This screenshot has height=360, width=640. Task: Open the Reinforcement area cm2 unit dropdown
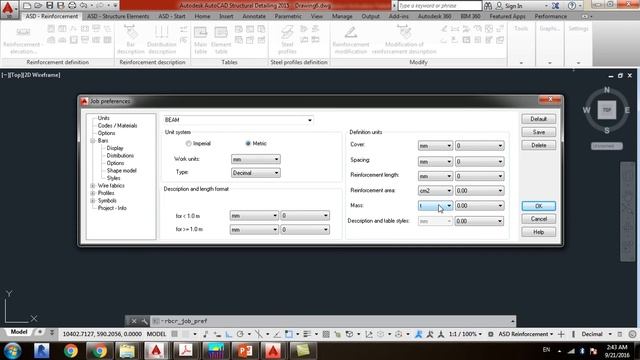click(x=435, y=191)
